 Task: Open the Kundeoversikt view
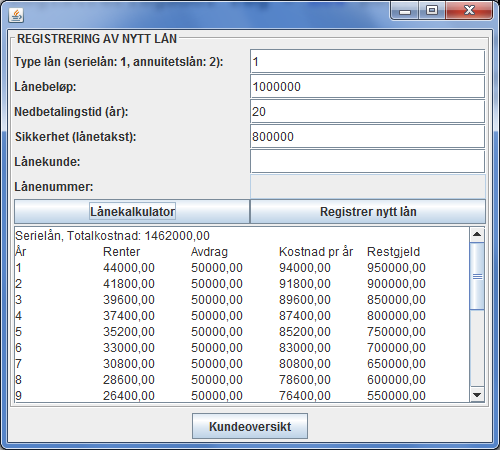point(250,426)
